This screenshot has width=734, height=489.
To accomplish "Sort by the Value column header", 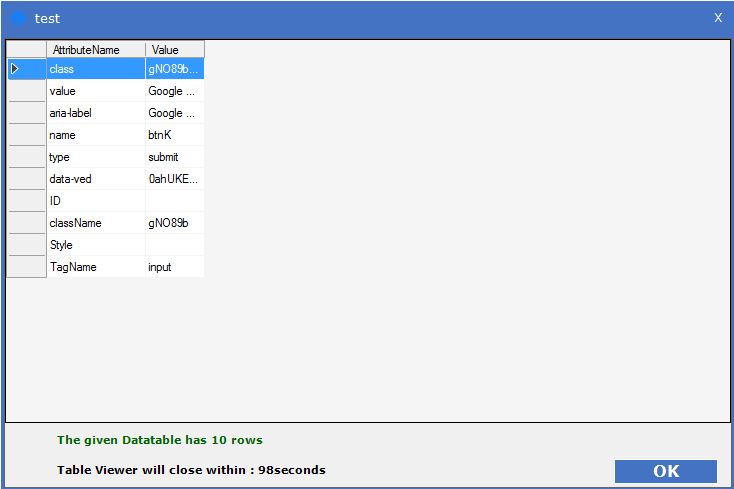I will point(174,49).
